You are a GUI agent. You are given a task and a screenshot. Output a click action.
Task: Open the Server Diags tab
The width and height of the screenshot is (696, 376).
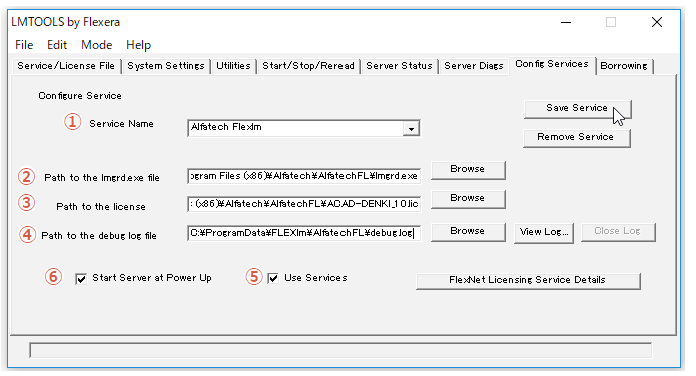click(474, 66)
